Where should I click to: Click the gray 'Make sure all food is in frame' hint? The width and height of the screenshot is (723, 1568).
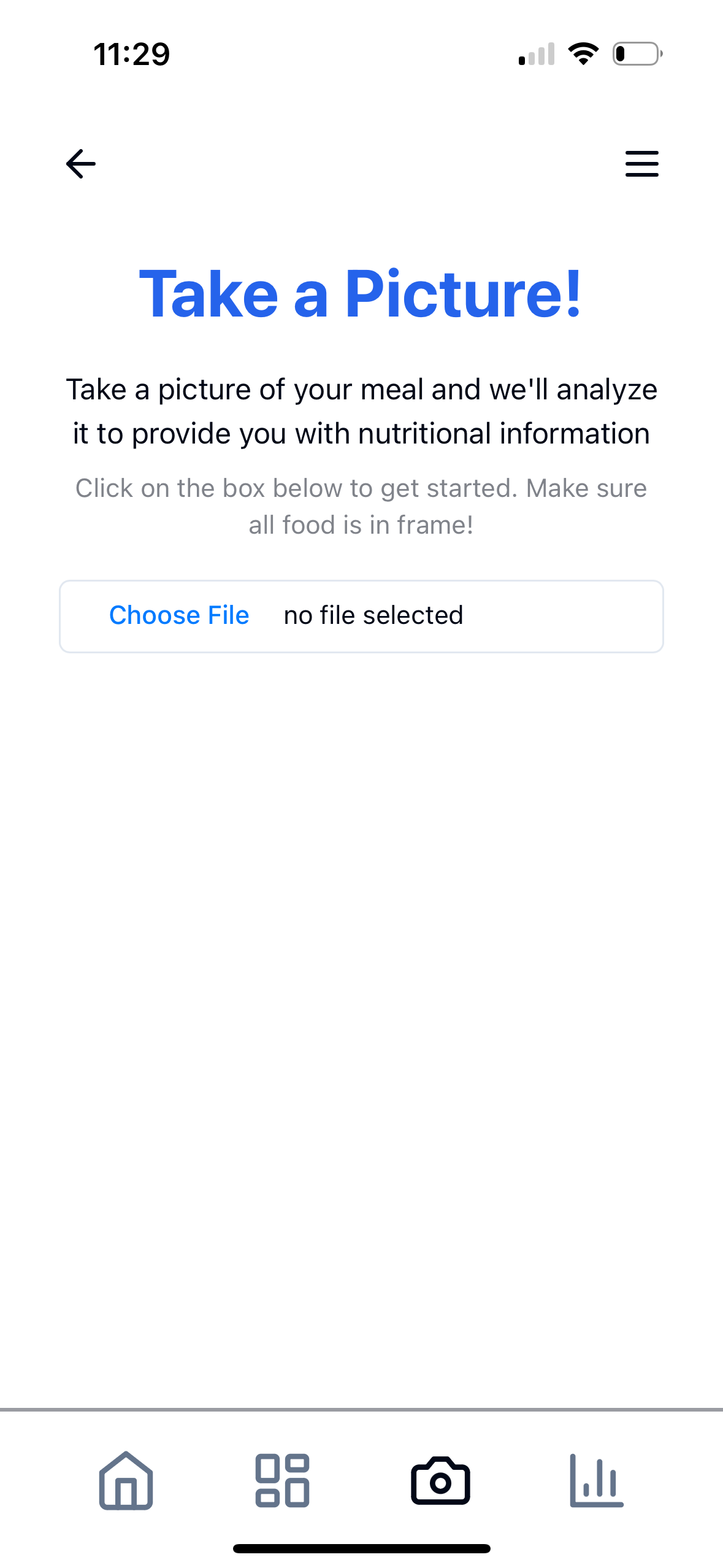click(361, 507)
